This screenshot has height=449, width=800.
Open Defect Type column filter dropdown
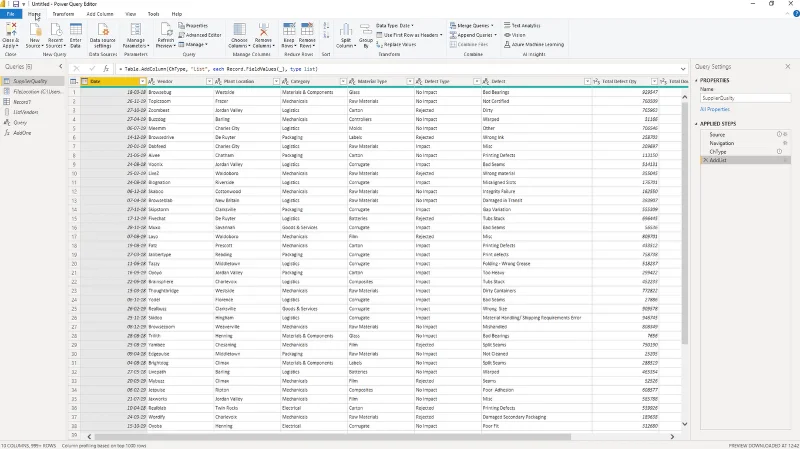[x=477, y=82]
